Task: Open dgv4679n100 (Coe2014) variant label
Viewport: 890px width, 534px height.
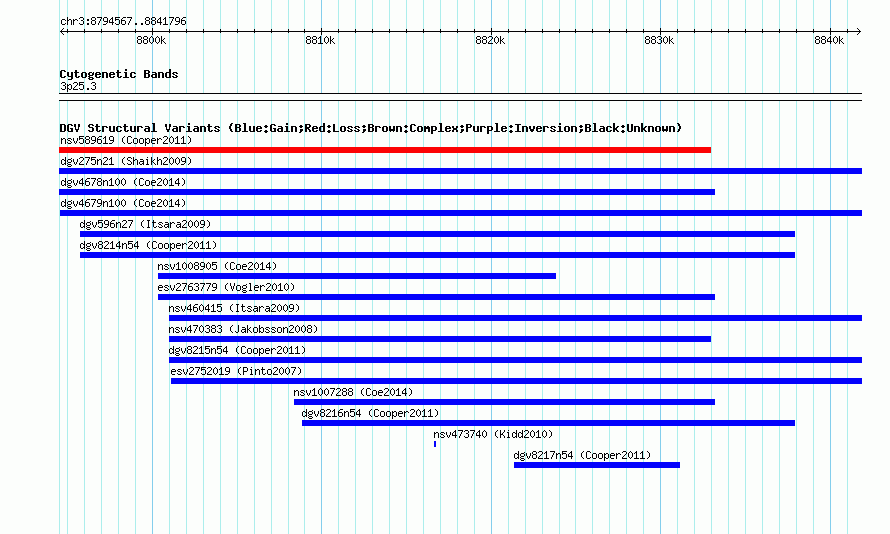Action: (x=123, y=203)
